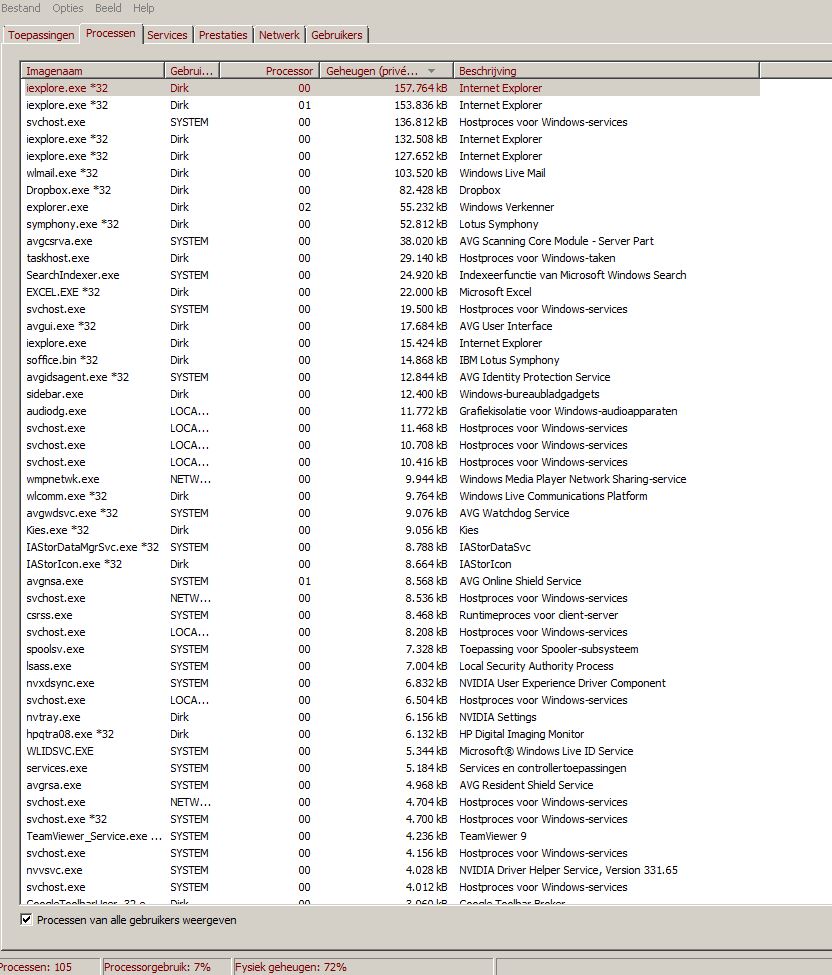Select the sidebar.exe process
832x975 pixels.
tap(391, 394)
